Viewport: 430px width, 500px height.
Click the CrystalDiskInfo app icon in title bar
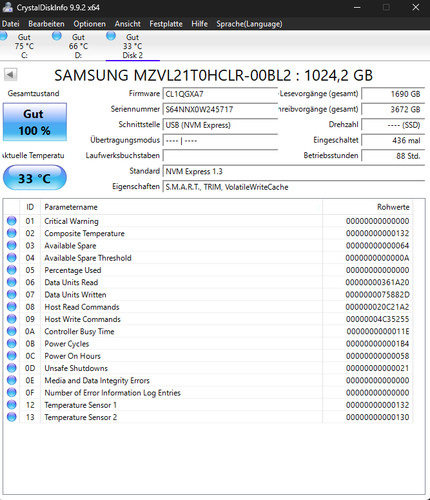pyautogui.click(x=7, y=7)
